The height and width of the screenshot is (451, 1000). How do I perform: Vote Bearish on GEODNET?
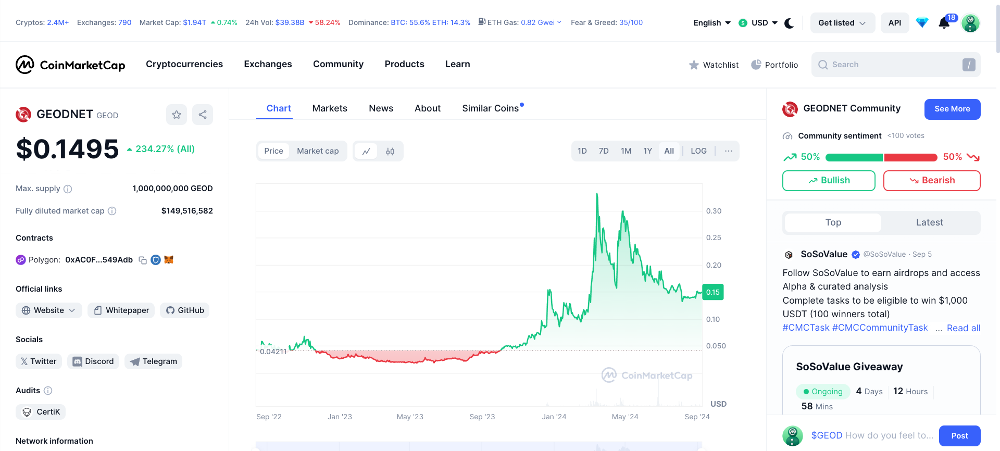[932, 181]
